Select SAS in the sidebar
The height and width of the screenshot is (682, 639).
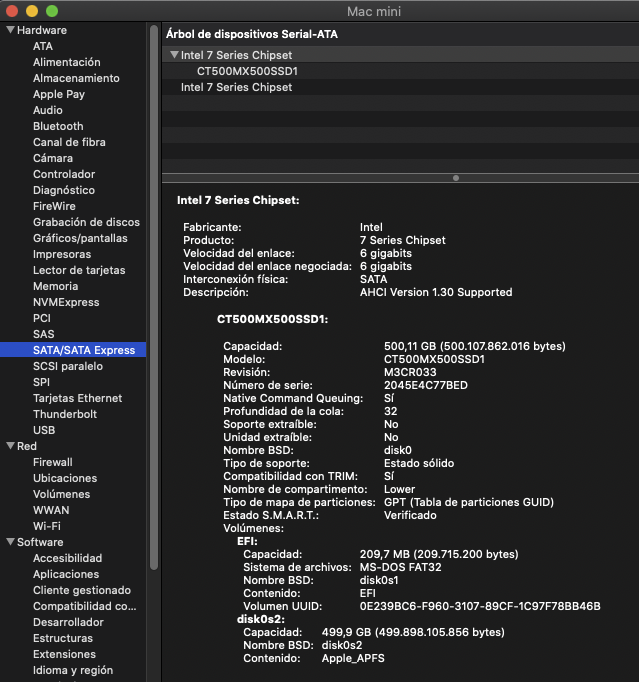[43, 334]
